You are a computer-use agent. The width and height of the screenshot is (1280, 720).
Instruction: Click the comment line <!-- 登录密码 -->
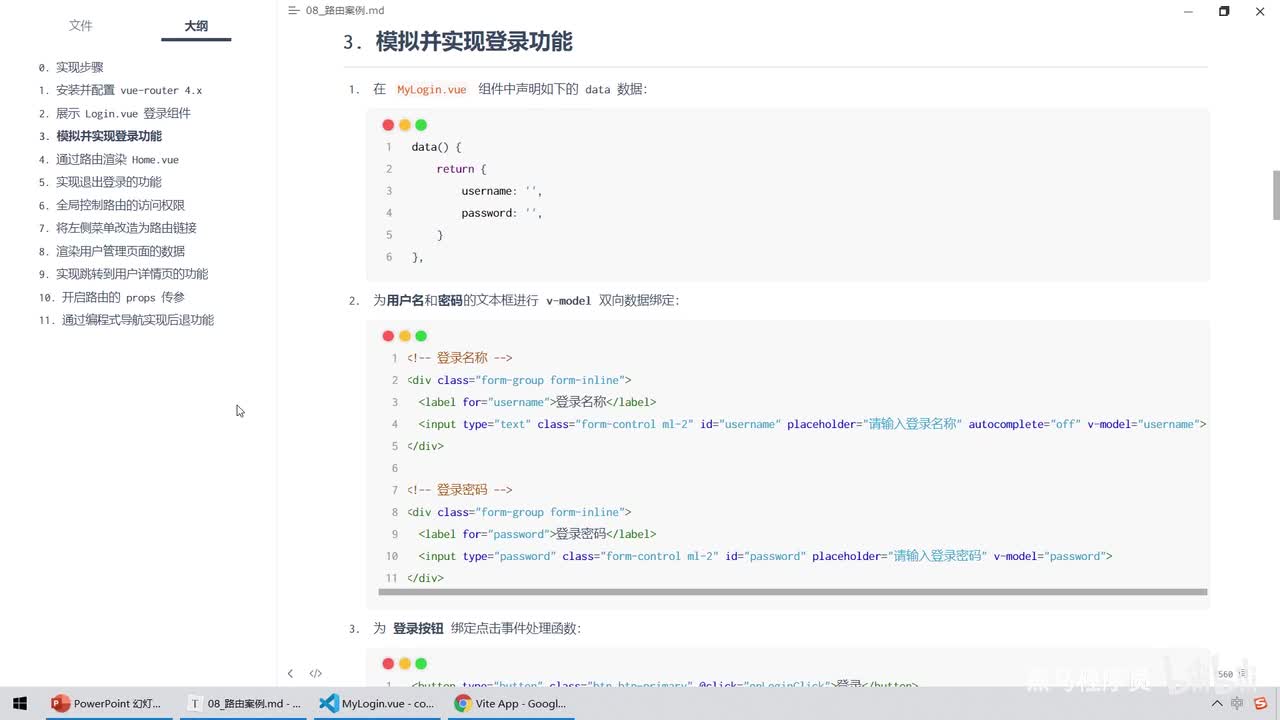tap(460, 490)
